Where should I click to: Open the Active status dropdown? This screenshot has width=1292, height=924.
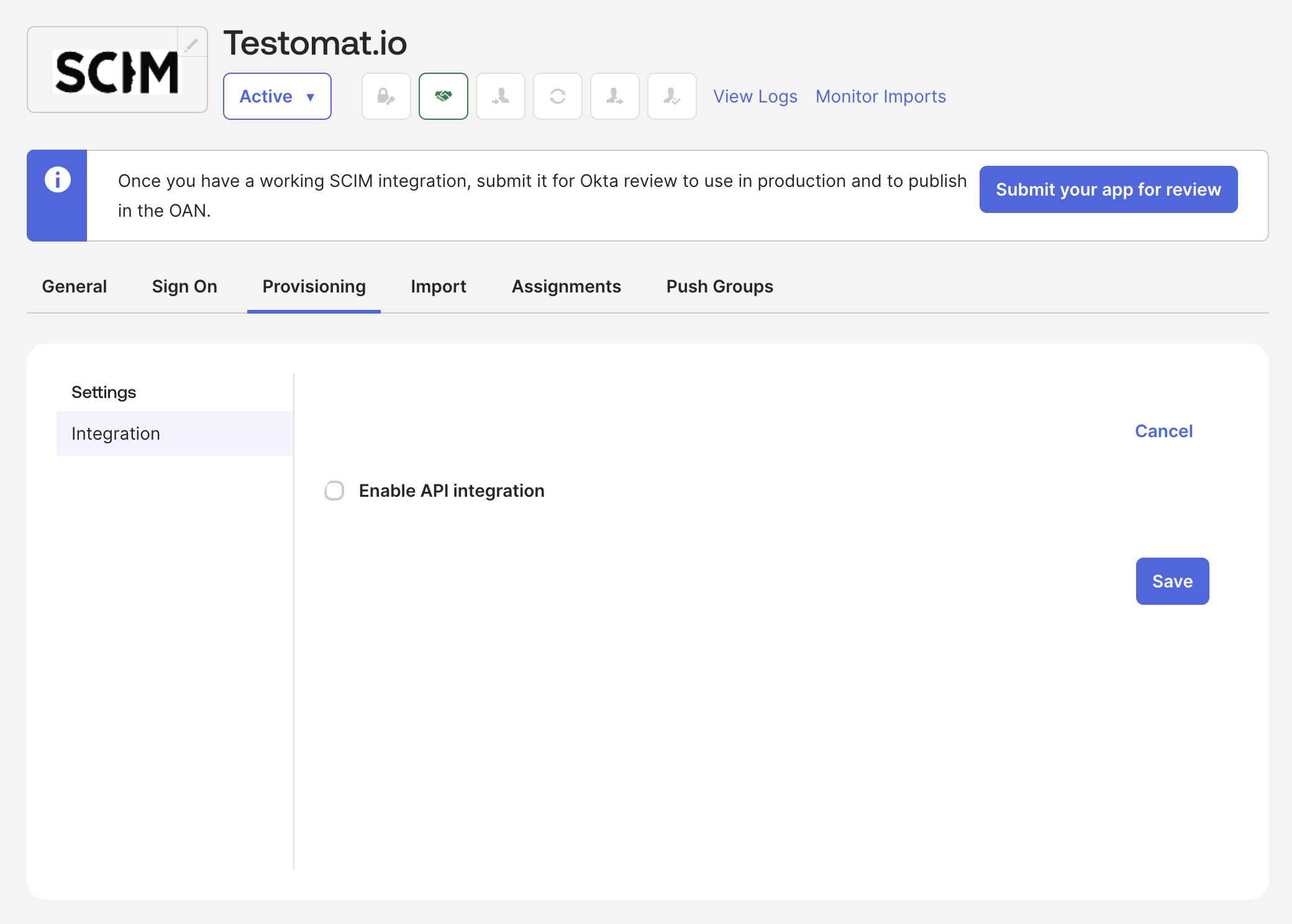click(x=277, y=96)
